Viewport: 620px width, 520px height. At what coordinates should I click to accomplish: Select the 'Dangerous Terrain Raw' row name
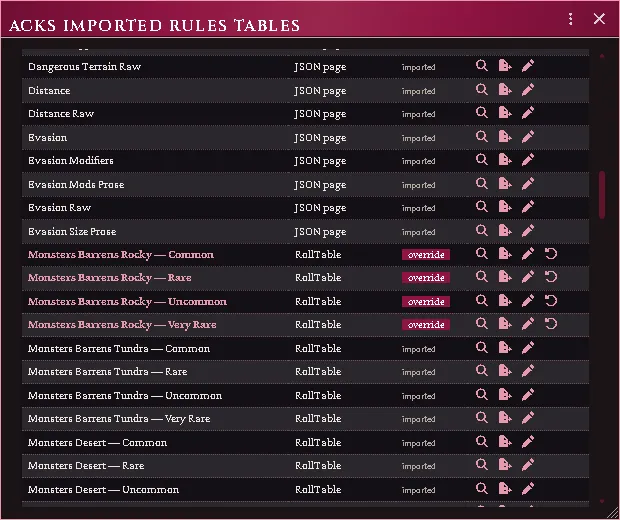[85, 66]
